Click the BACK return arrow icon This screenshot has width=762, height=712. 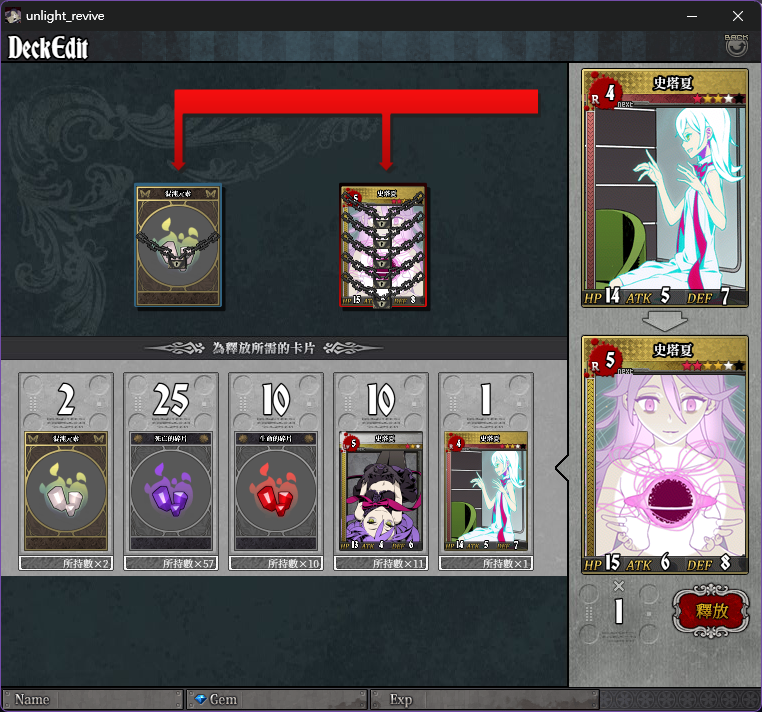pos(736,45)
